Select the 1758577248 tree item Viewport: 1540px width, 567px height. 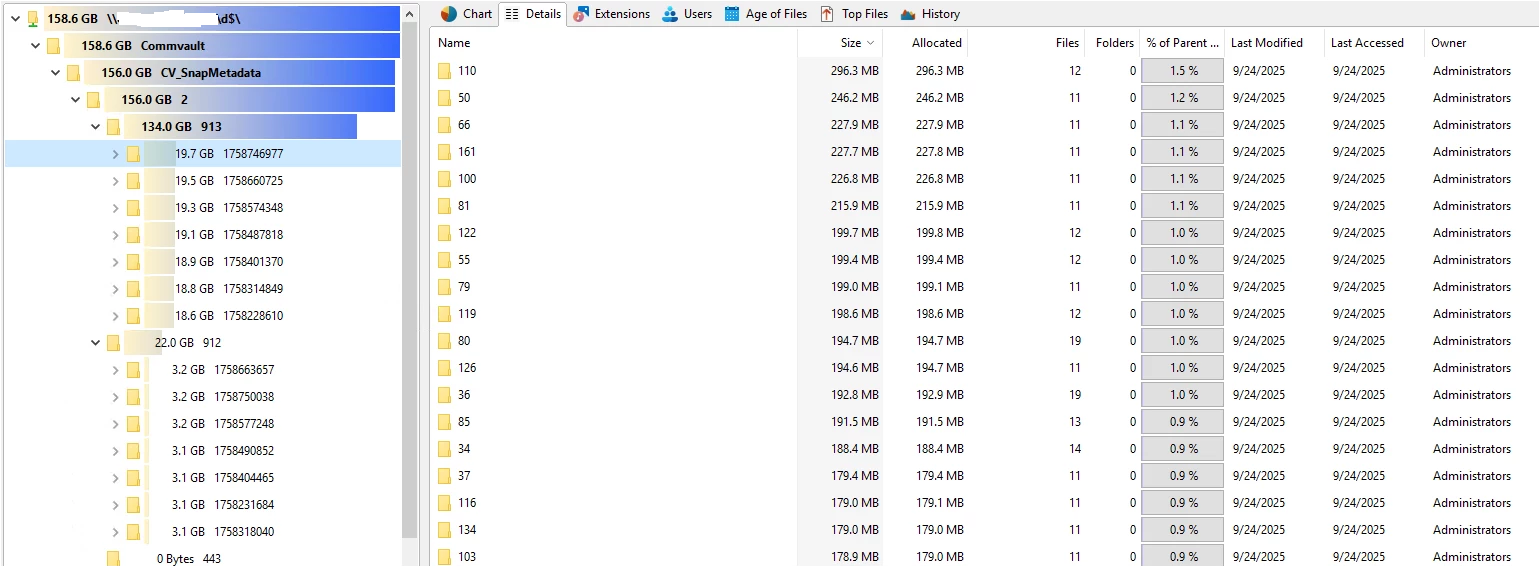(244, 424)
